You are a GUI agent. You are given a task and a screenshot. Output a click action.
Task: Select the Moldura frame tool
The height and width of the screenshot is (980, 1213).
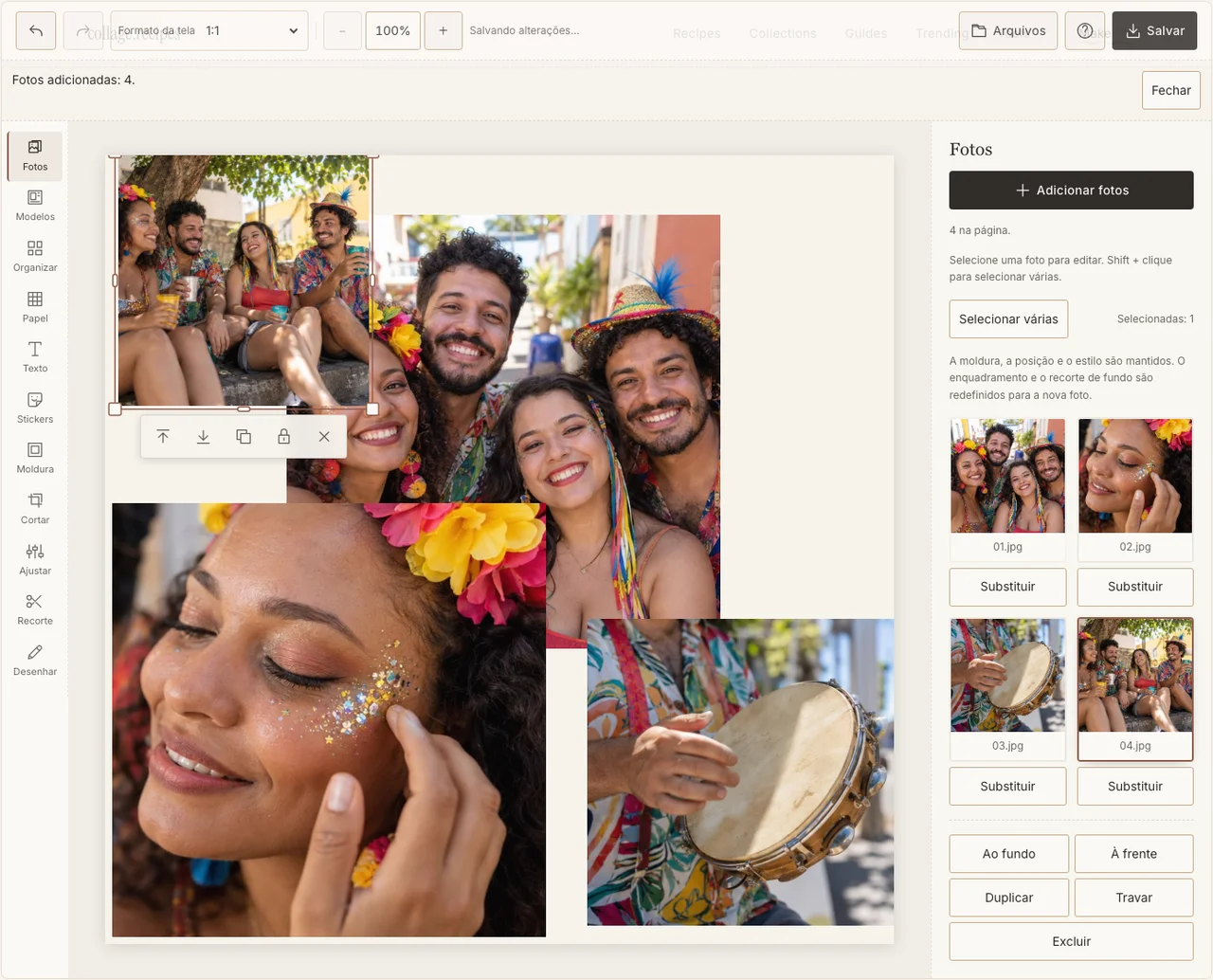(35, 458)
